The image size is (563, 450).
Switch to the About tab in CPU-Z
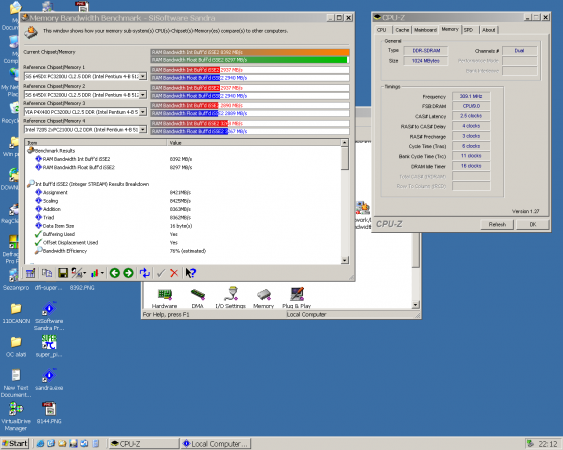click(489, 30)
